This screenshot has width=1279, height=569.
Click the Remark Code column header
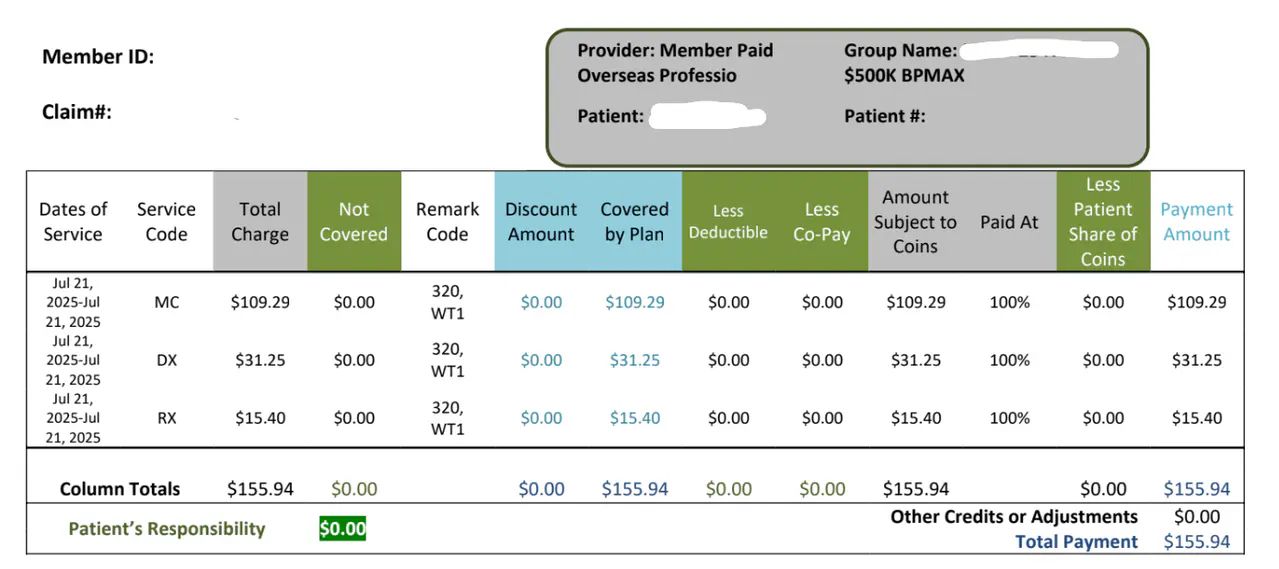[447, 222]
